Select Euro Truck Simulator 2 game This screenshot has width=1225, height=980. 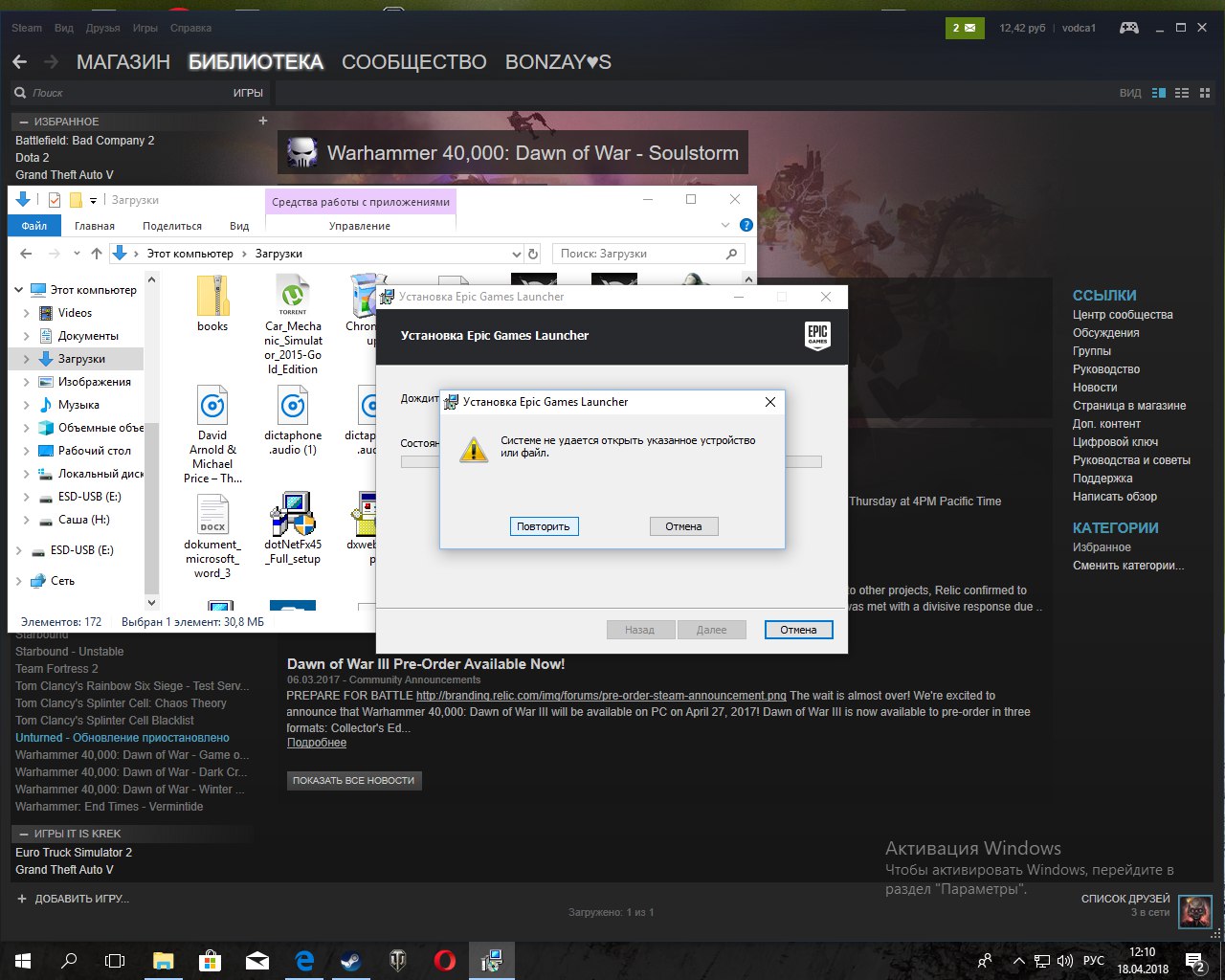point(74,853)
